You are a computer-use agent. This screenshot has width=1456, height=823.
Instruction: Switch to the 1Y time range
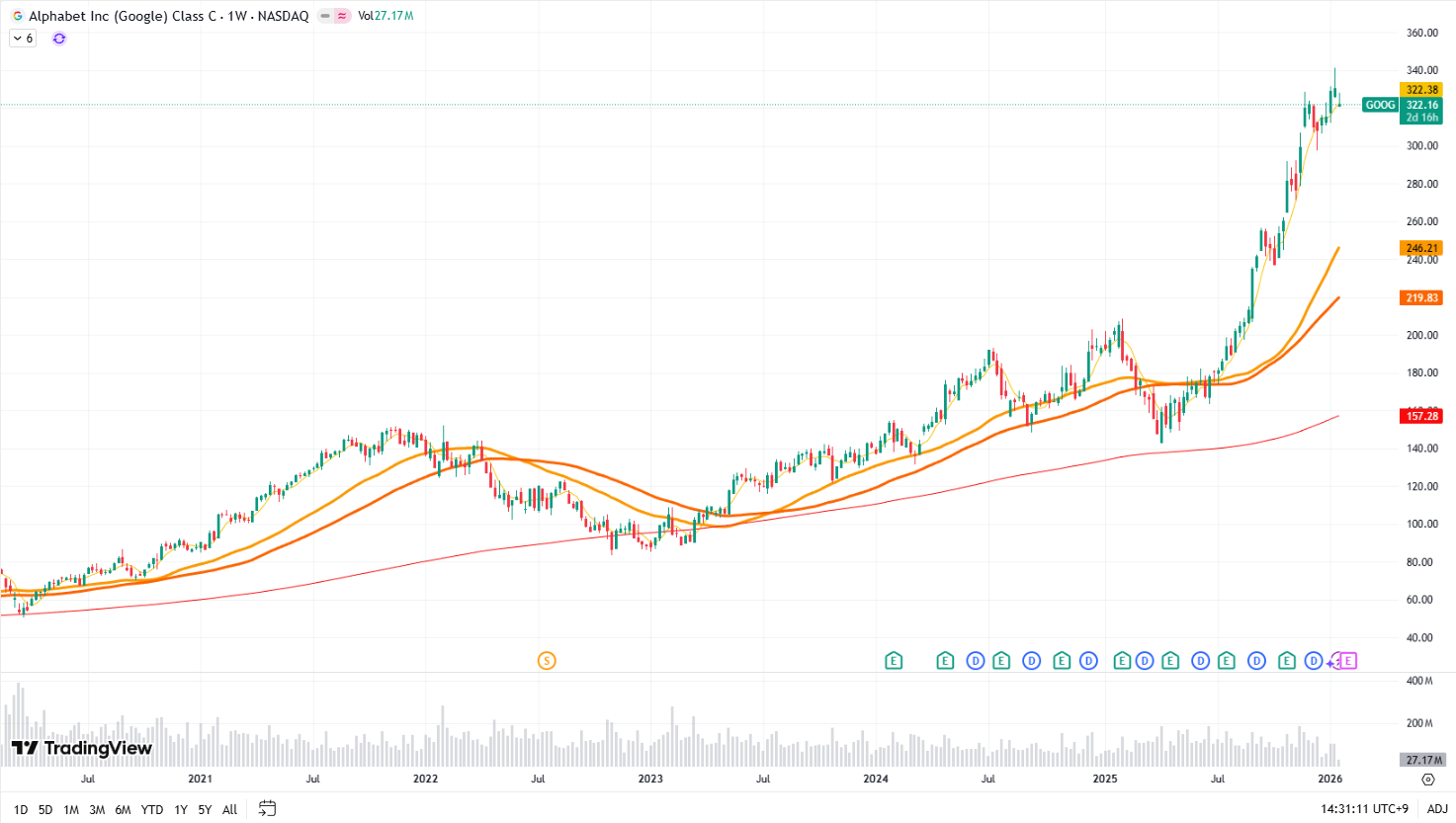[x=181, y=809]
